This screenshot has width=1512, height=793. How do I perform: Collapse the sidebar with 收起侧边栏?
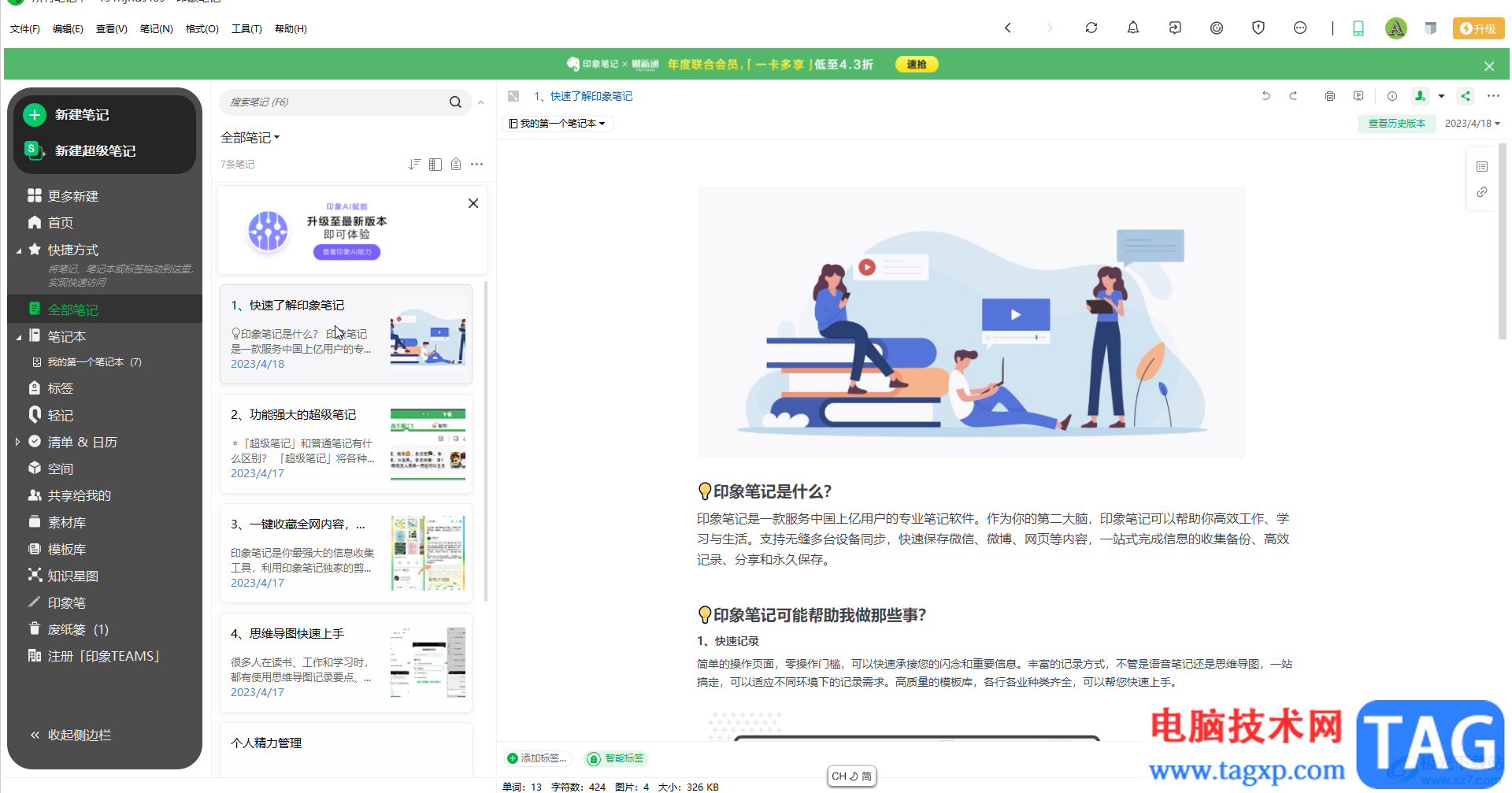click(x=71, y=735)
